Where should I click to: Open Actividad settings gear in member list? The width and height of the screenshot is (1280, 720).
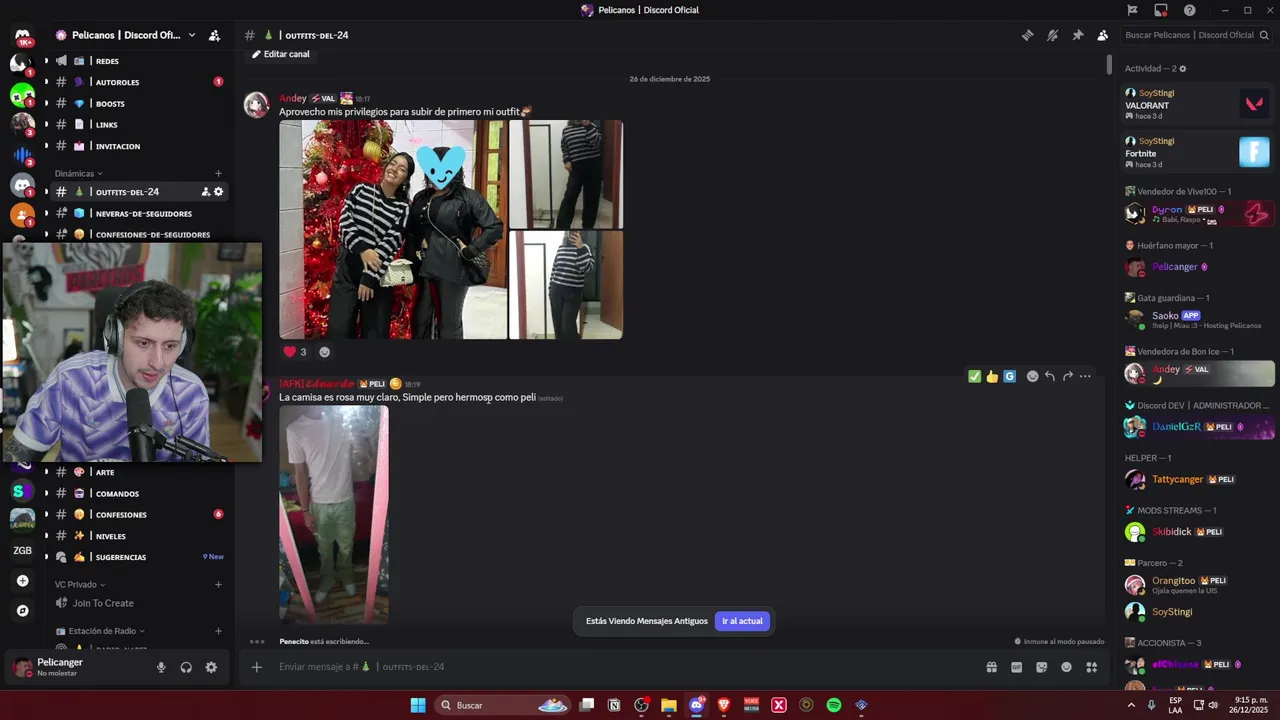[x=1183, y=69]
